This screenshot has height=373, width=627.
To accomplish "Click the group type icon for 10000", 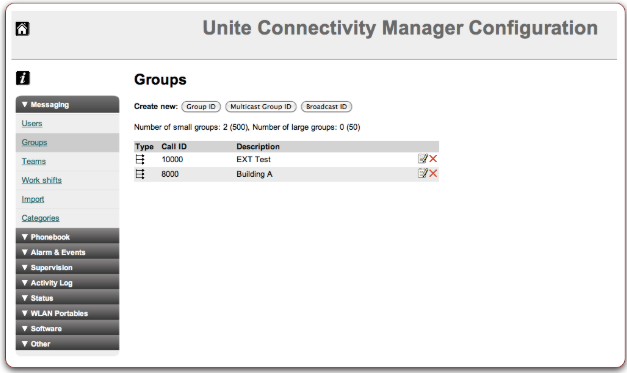I will coord(140,159).
